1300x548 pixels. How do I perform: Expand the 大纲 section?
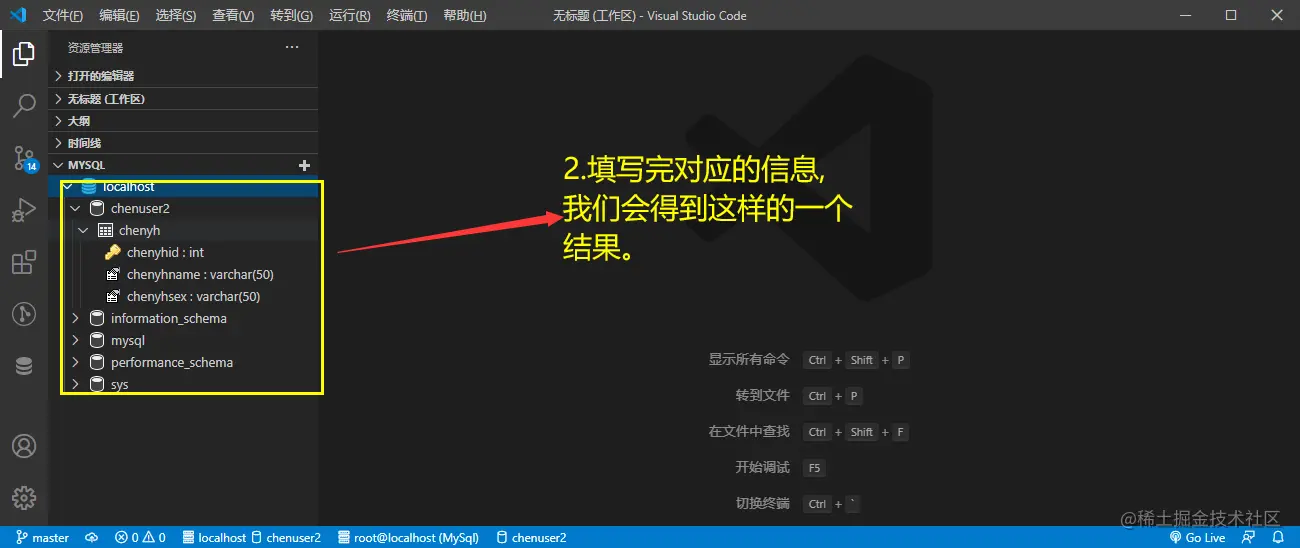pos(183,121)
